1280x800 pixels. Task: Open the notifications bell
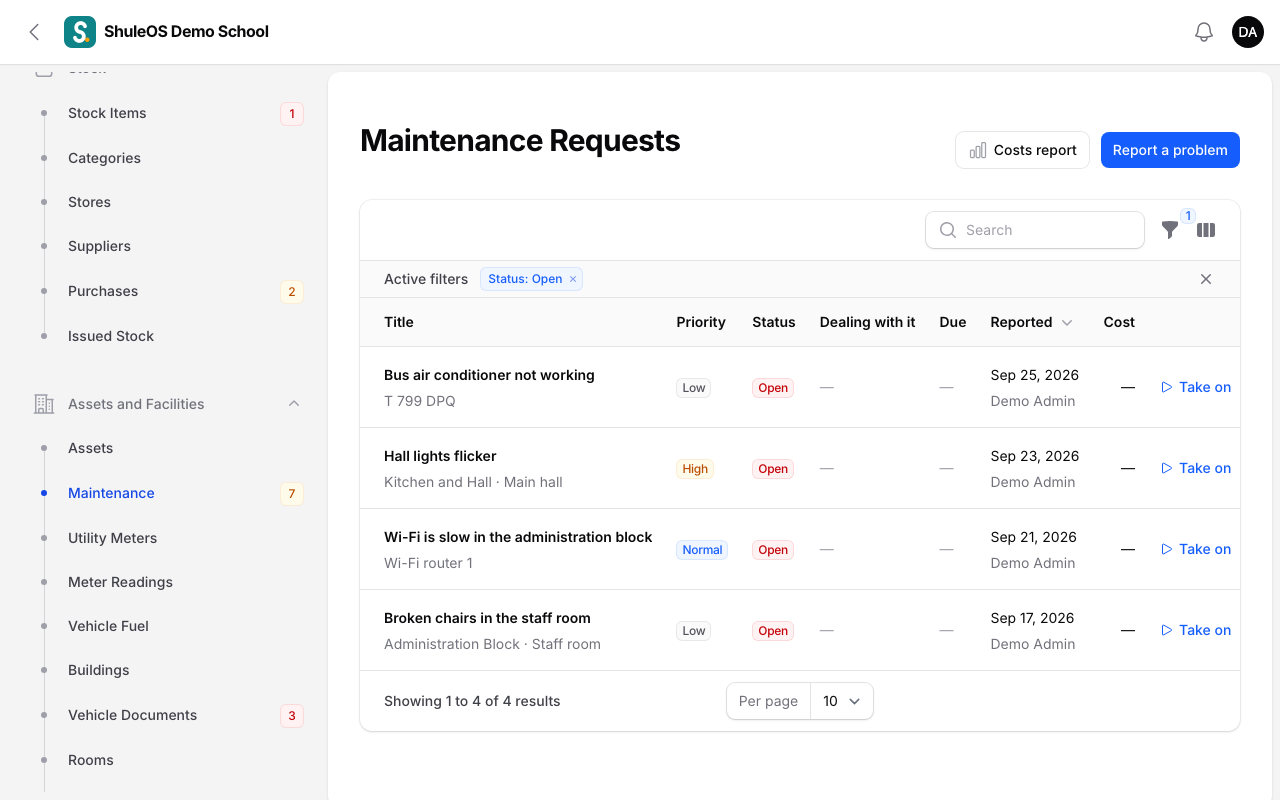pos(1204,32)
